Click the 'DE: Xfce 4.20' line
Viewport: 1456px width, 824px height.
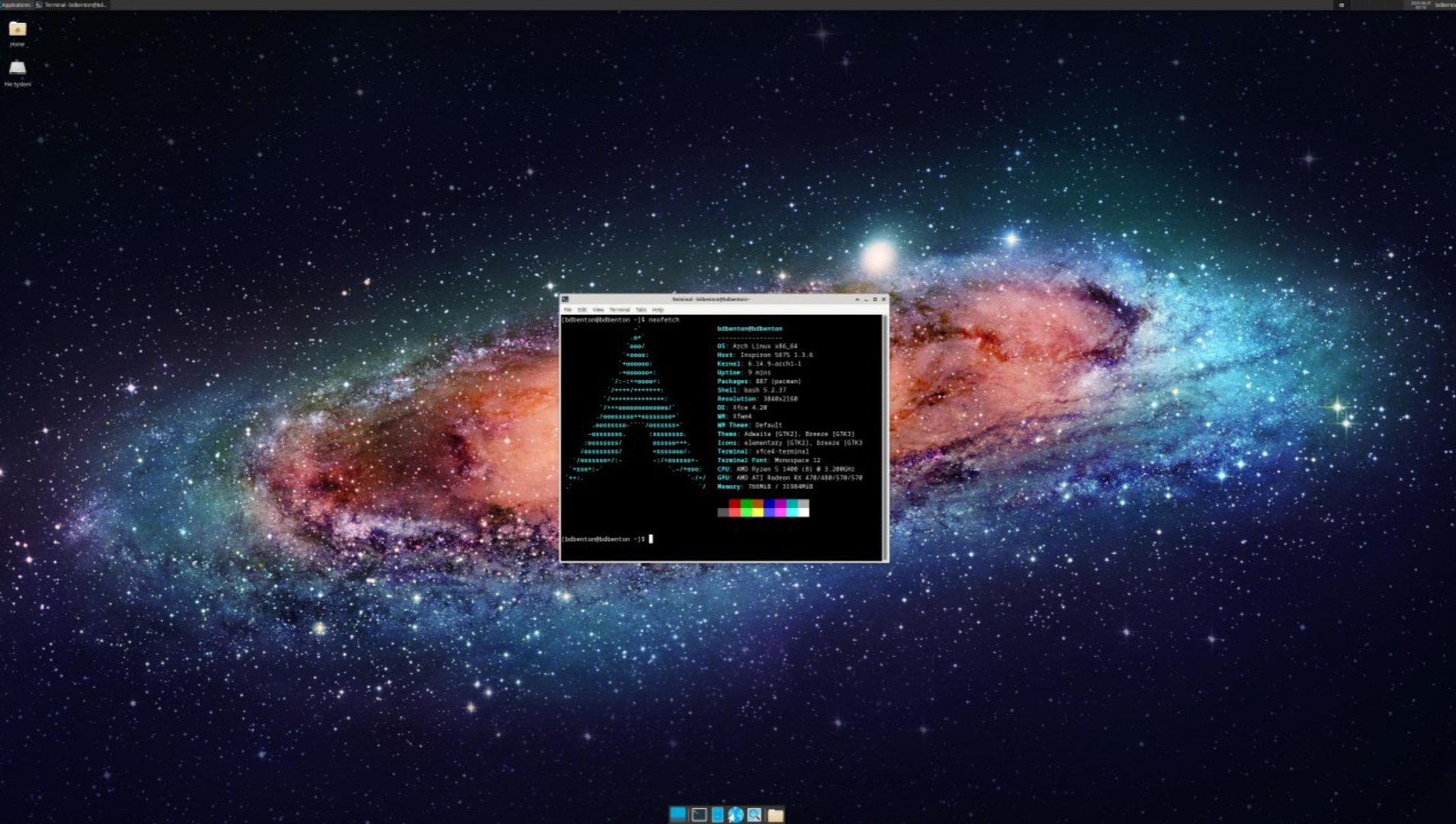pos(742,407)
